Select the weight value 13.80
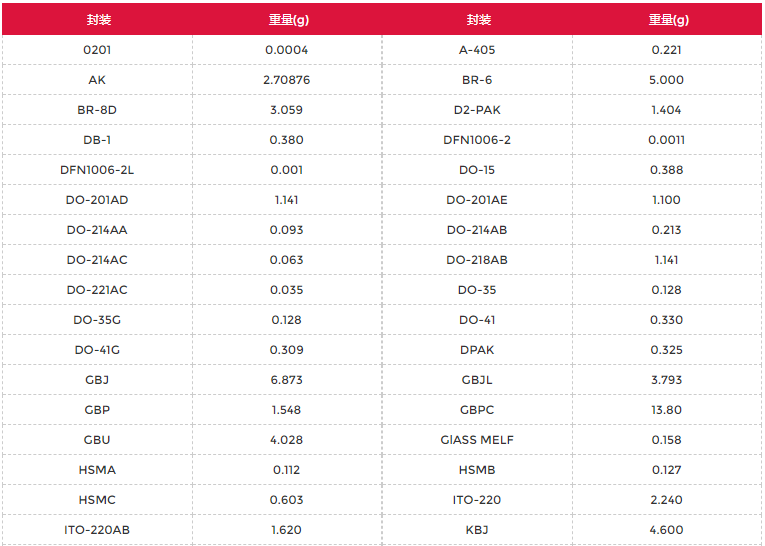The image size is (765, 546). point(667,410)
